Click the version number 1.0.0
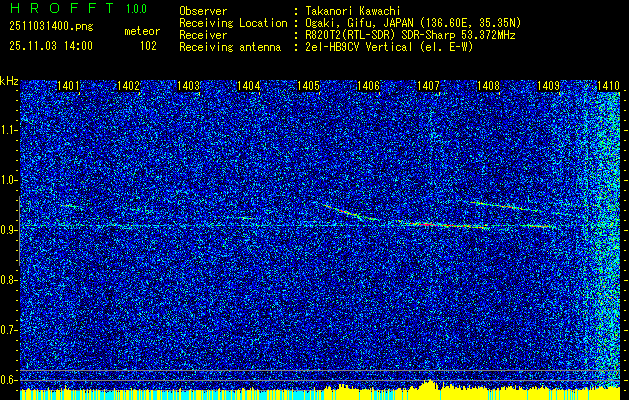The height and width of the screenshot is (400, 629). coord(136,8)
